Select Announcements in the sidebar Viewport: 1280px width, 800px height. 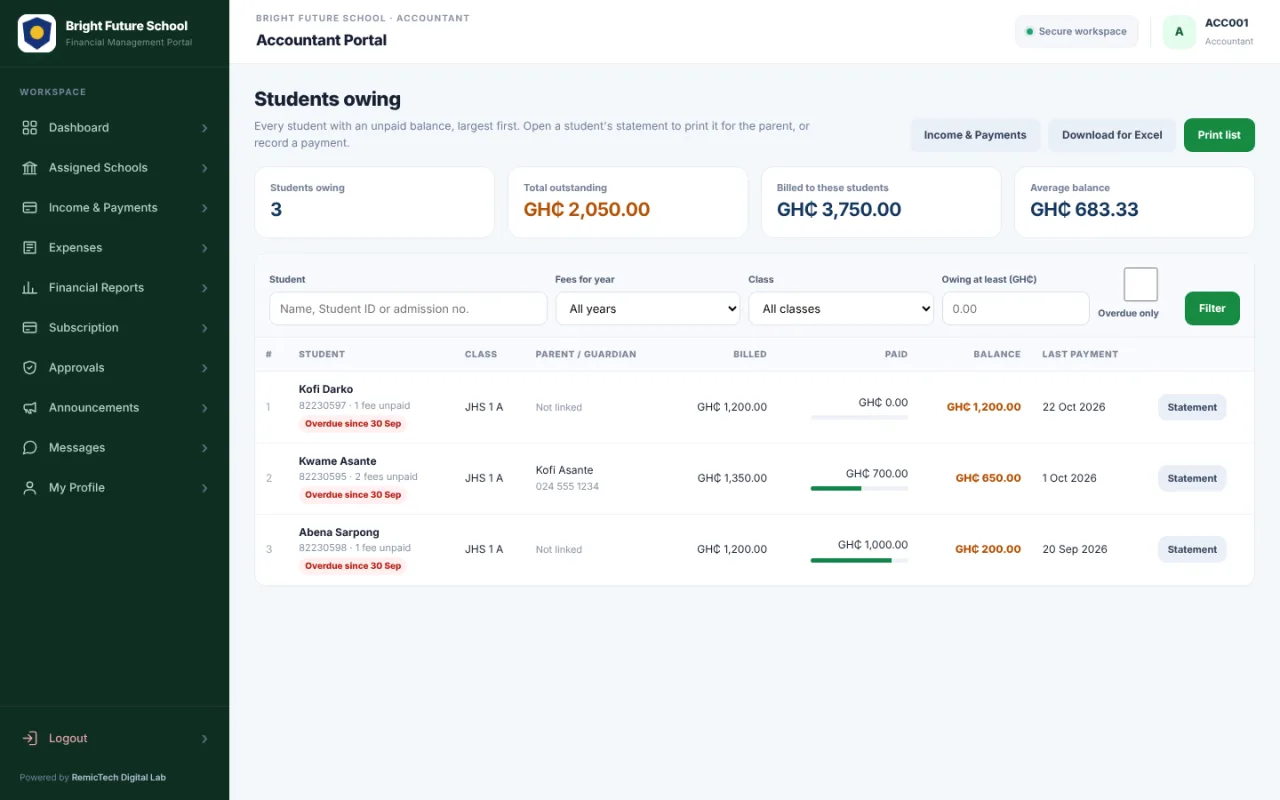pos(115,408)
